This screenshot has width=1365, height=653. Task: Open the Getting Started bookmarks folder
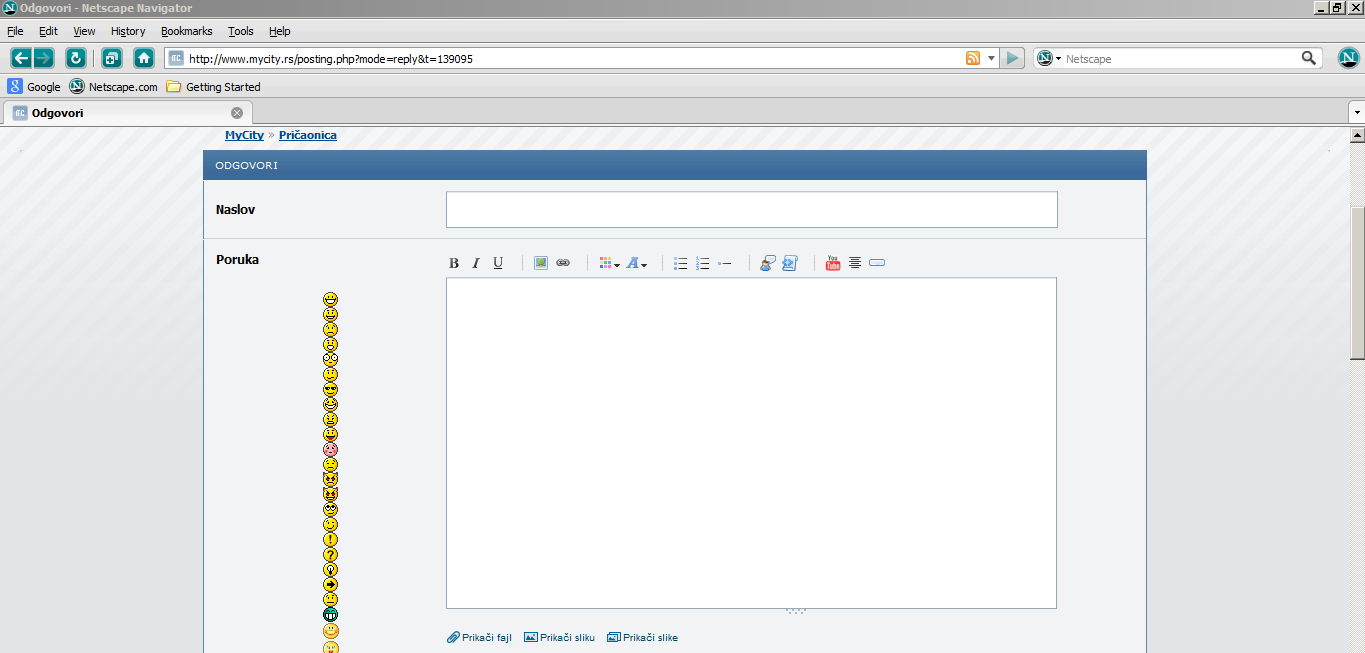point(213,87)
